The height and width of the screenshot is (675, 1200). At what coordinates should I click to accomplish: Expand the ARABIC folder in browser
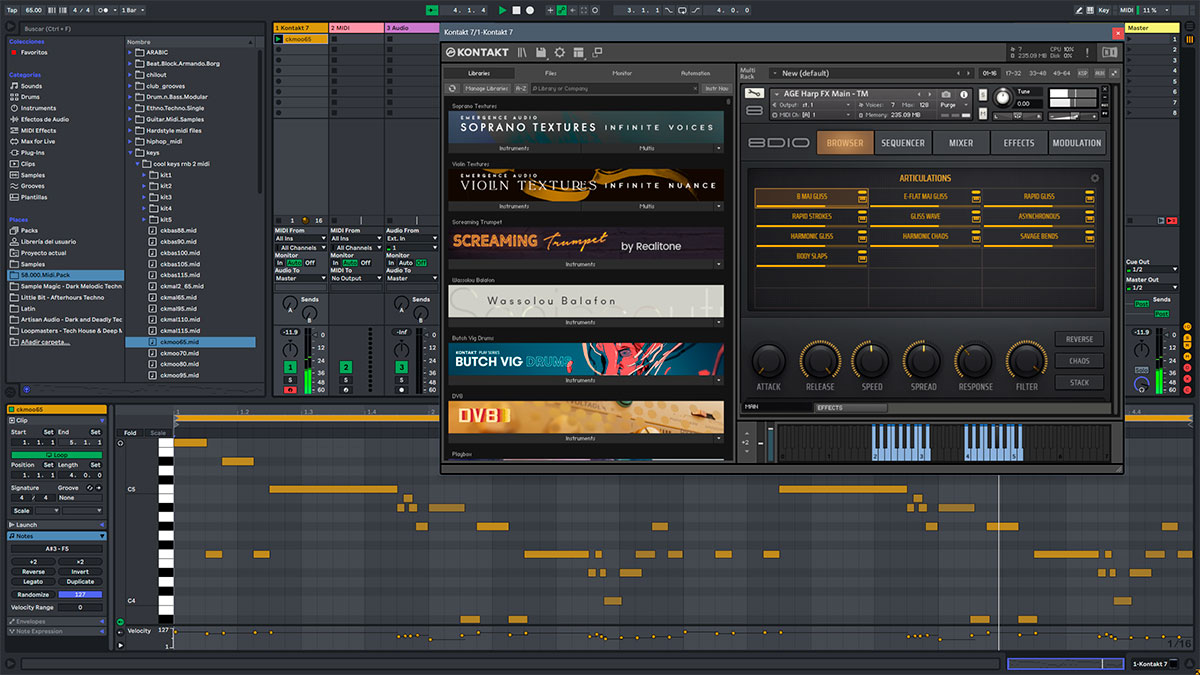(131, 52)
